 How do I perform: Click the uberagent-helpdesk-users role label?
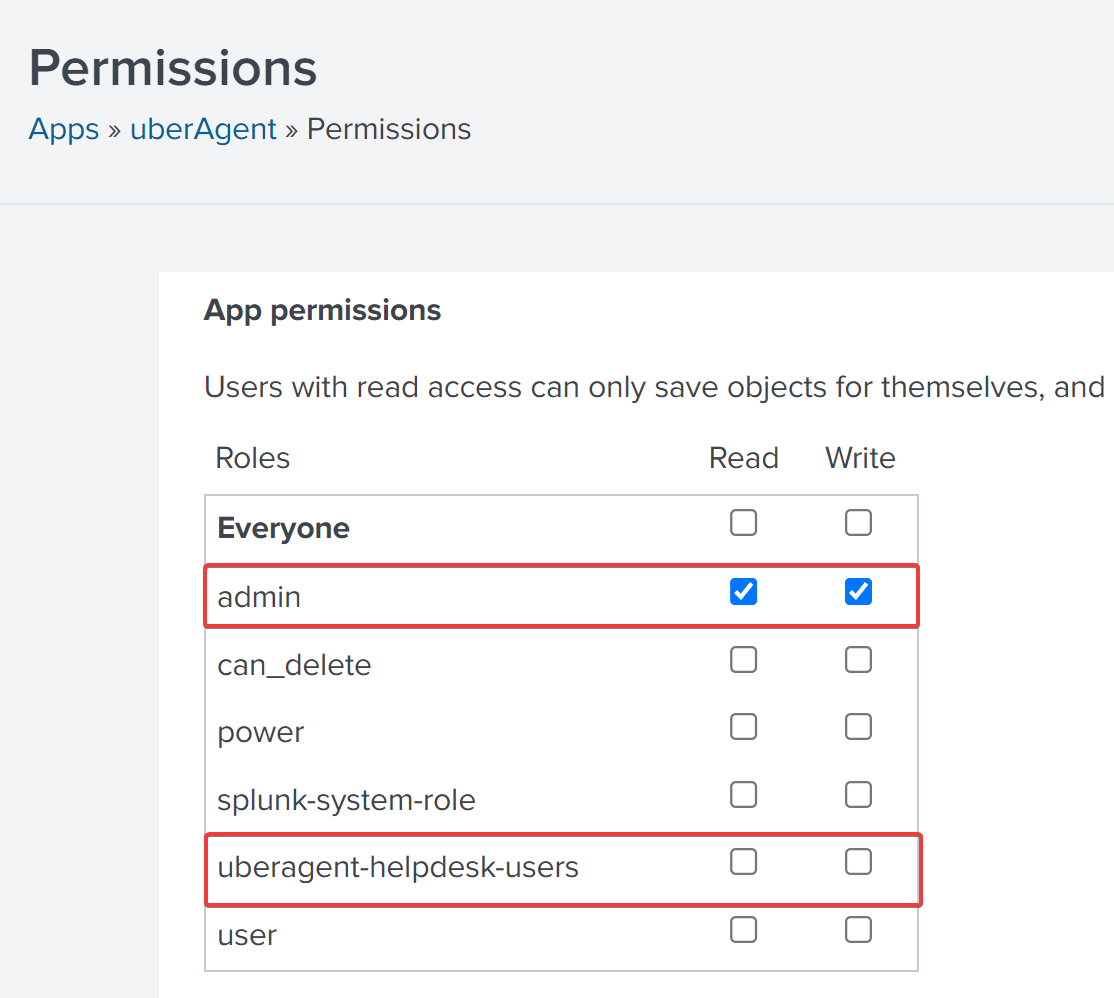pos(398,867)
